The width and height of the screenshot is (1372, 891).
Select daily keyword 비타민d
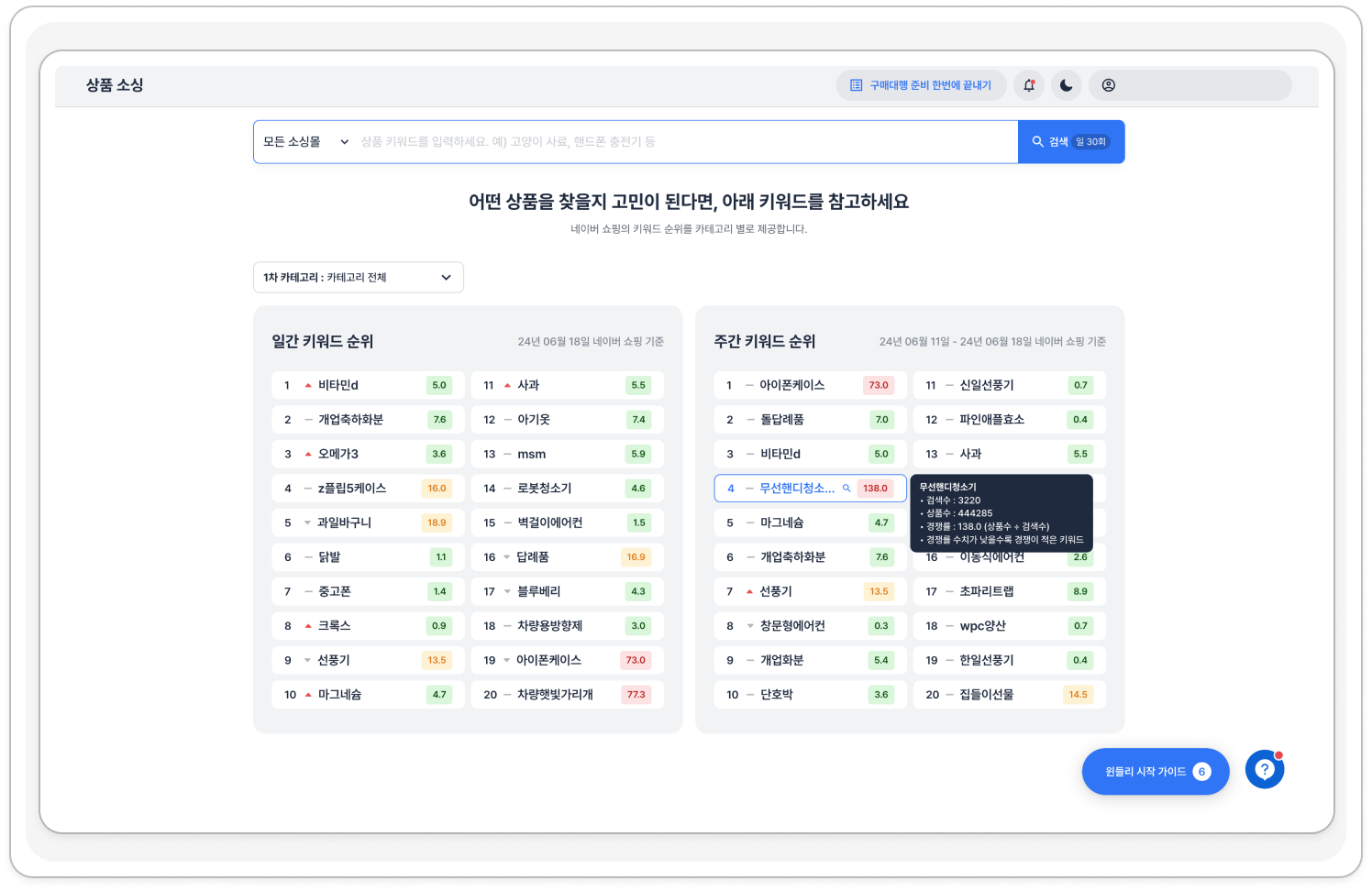point(369,386)
